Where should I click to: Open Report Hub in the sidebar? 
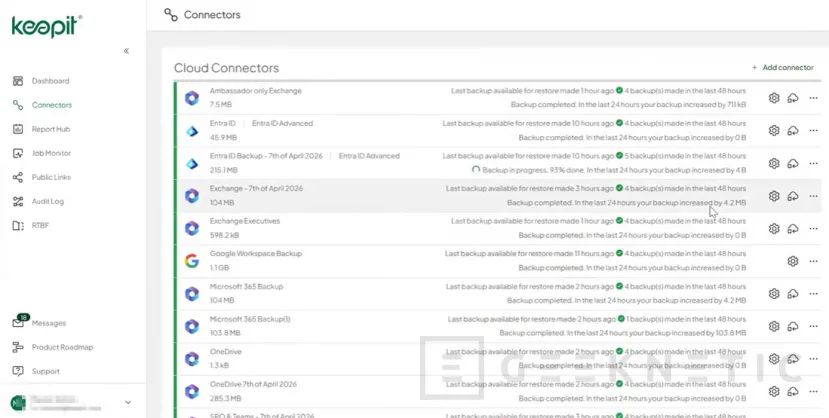(51, 129)
